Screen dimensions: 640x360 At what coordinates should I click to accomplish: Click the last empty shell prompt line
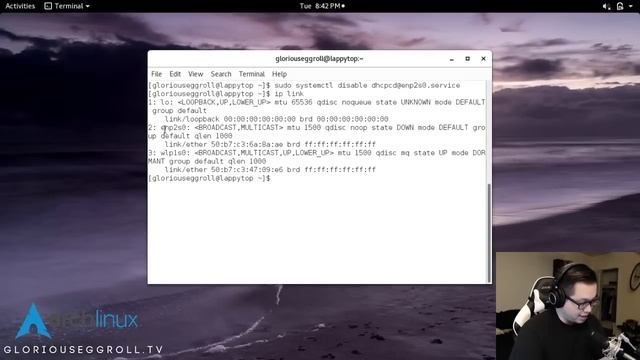(x=209, y=178)
